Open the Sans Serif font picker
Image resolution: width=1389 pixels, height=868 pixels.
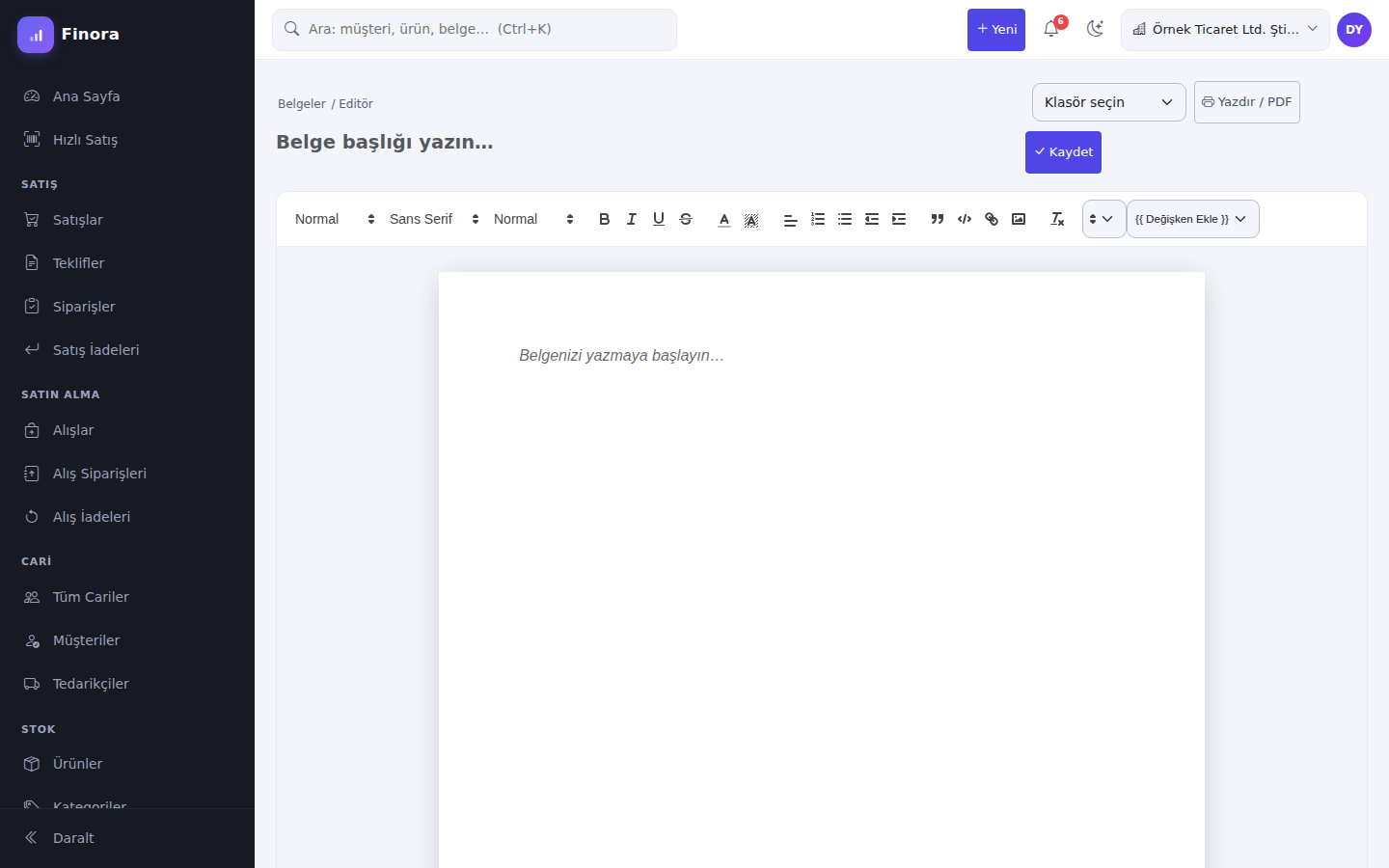point(434,219)
